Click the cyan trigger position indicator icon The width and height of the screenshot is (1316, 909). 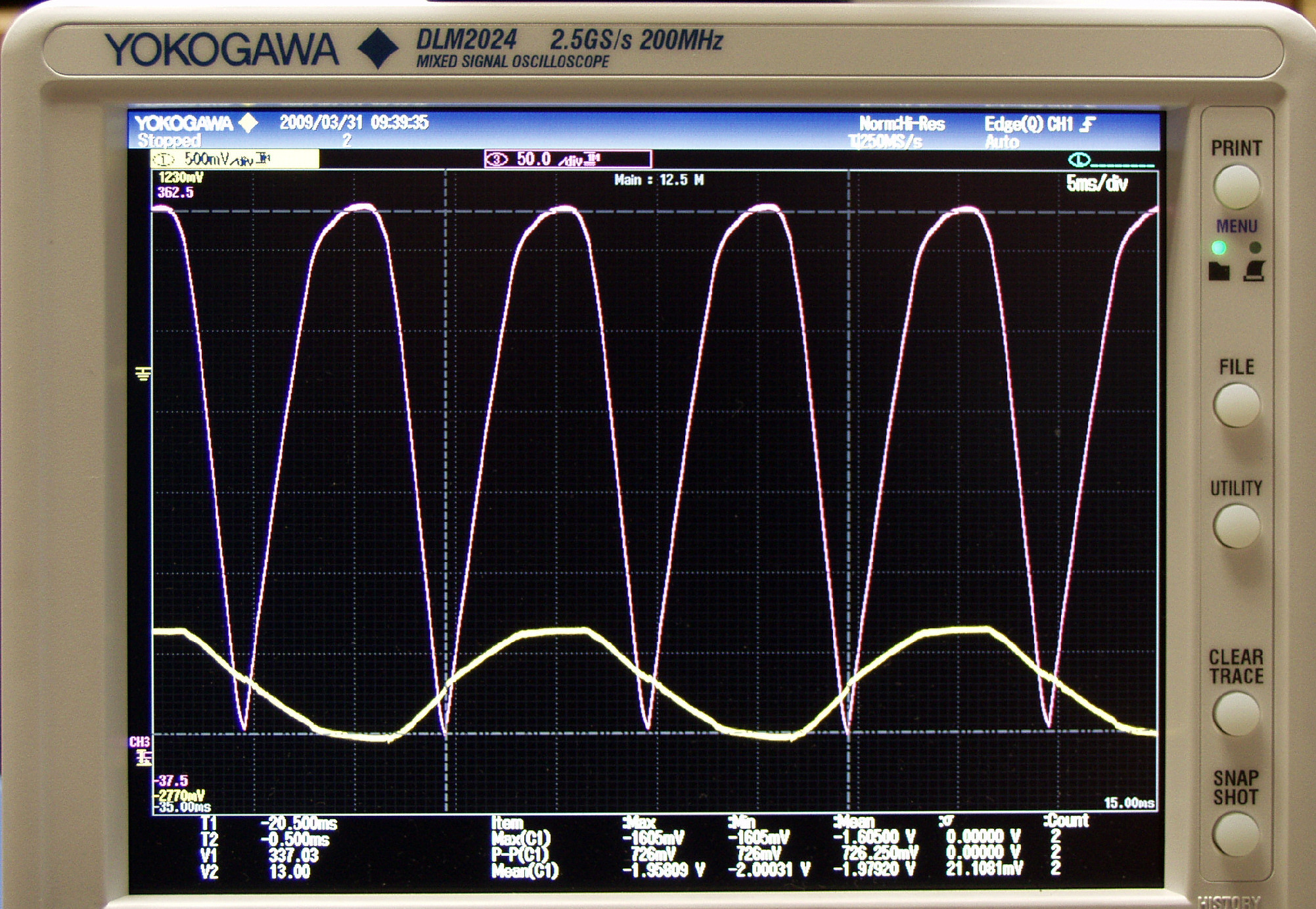click(x=1079, y=160)
